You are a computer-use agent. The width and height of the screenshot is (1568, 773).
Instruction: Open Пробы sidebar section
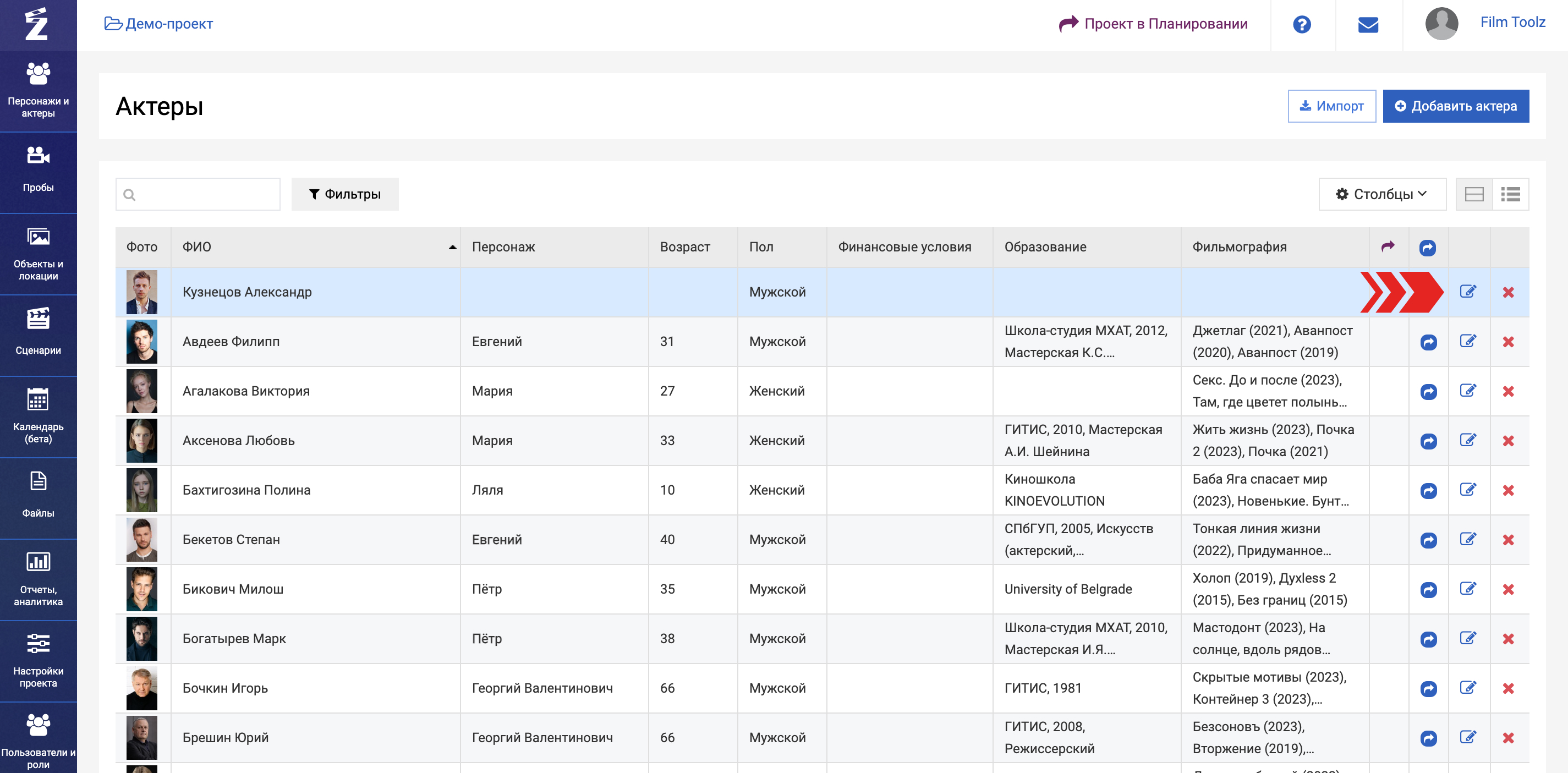39,172
